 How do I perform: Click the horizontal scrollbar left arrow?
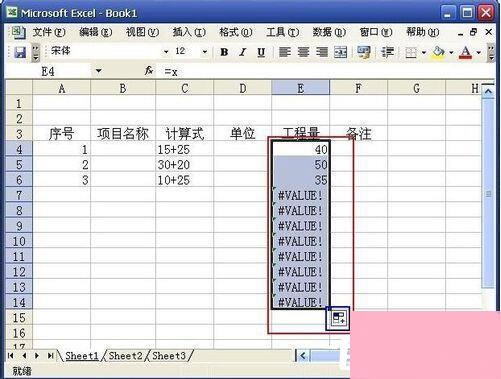(x=303, y=356)
